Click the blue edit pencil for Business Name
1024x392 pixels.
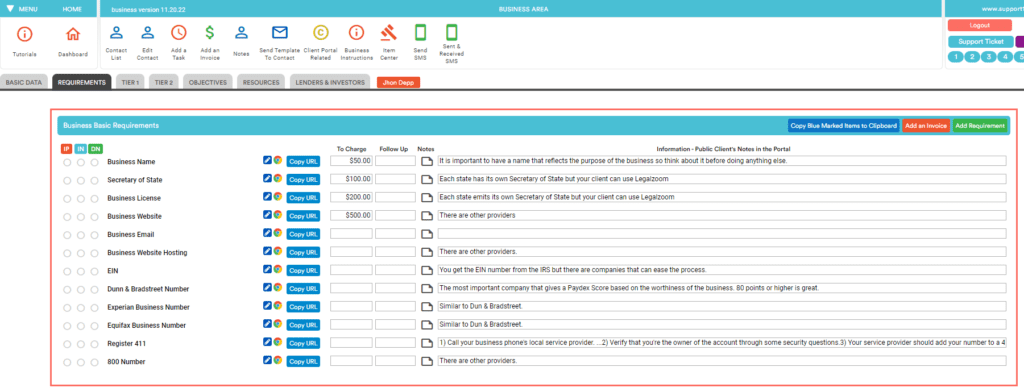[267, 160]
